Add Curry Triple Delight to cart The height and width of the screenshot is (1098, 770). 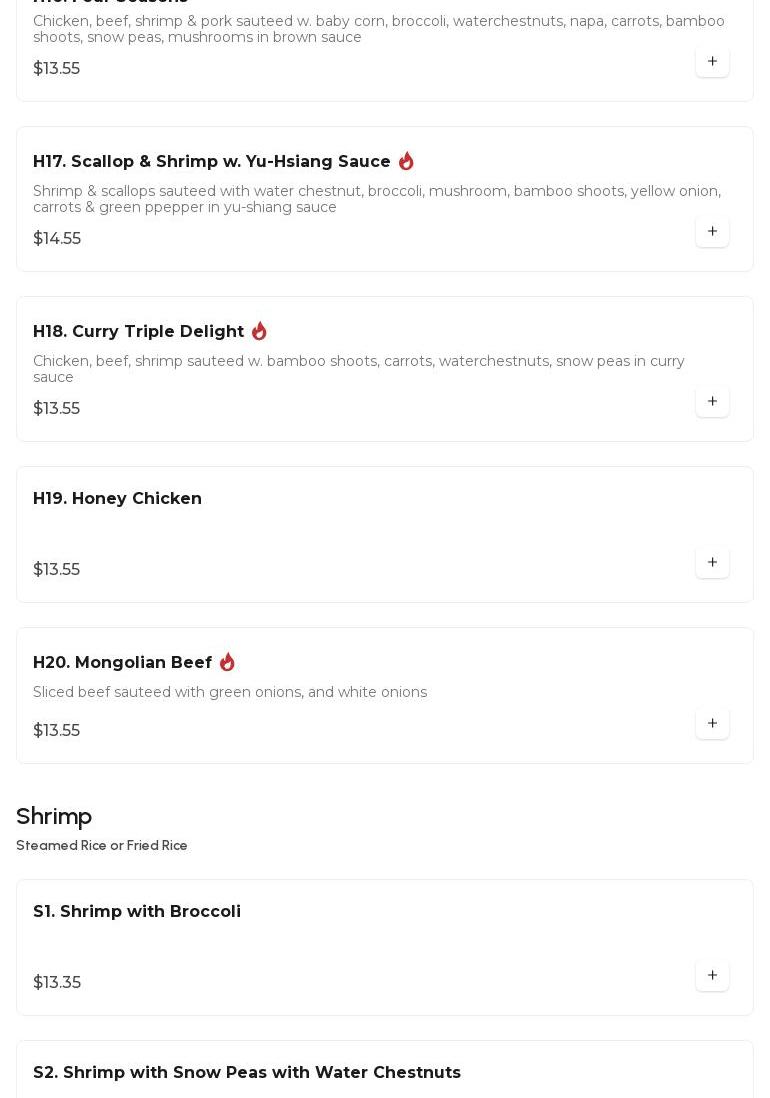[x=712, y=402]
